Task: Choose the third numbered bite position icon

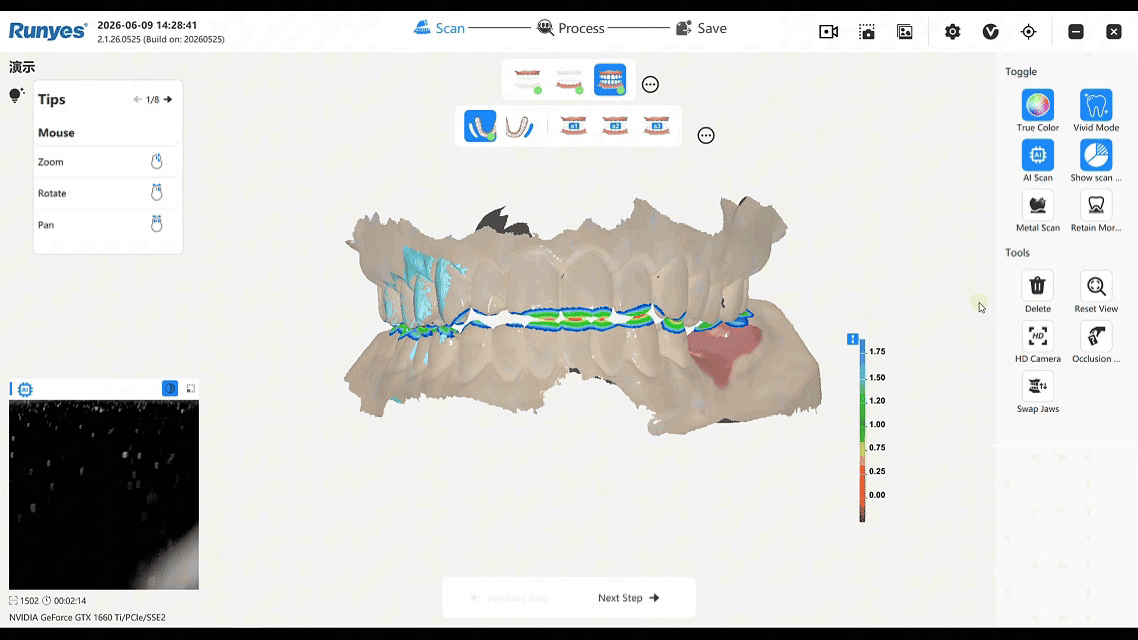Action: 657,126
